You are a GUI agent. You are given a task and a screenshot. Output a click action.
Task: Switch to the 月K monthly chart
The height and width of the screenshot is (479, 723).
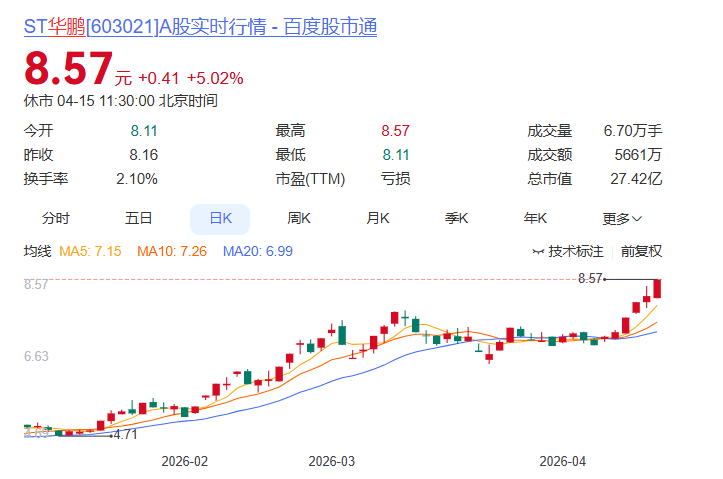[378, 219]
